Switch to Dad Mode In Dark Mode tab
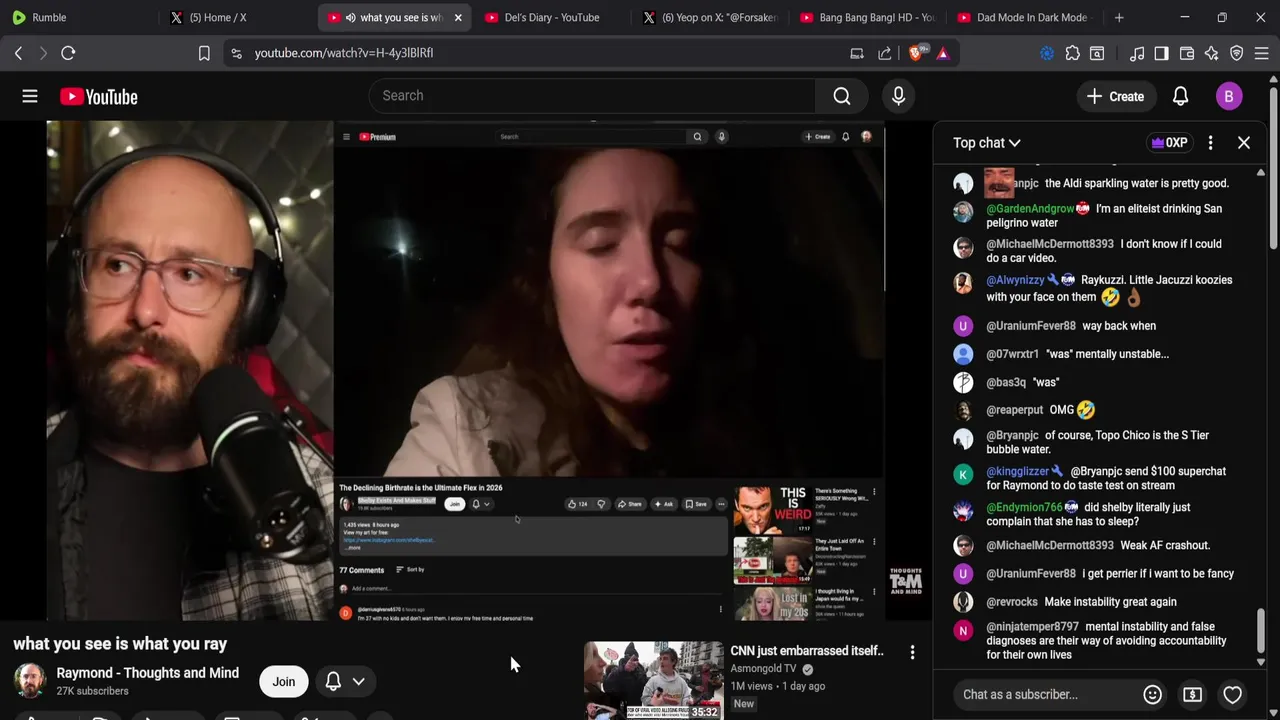 tap(1024, 17)
